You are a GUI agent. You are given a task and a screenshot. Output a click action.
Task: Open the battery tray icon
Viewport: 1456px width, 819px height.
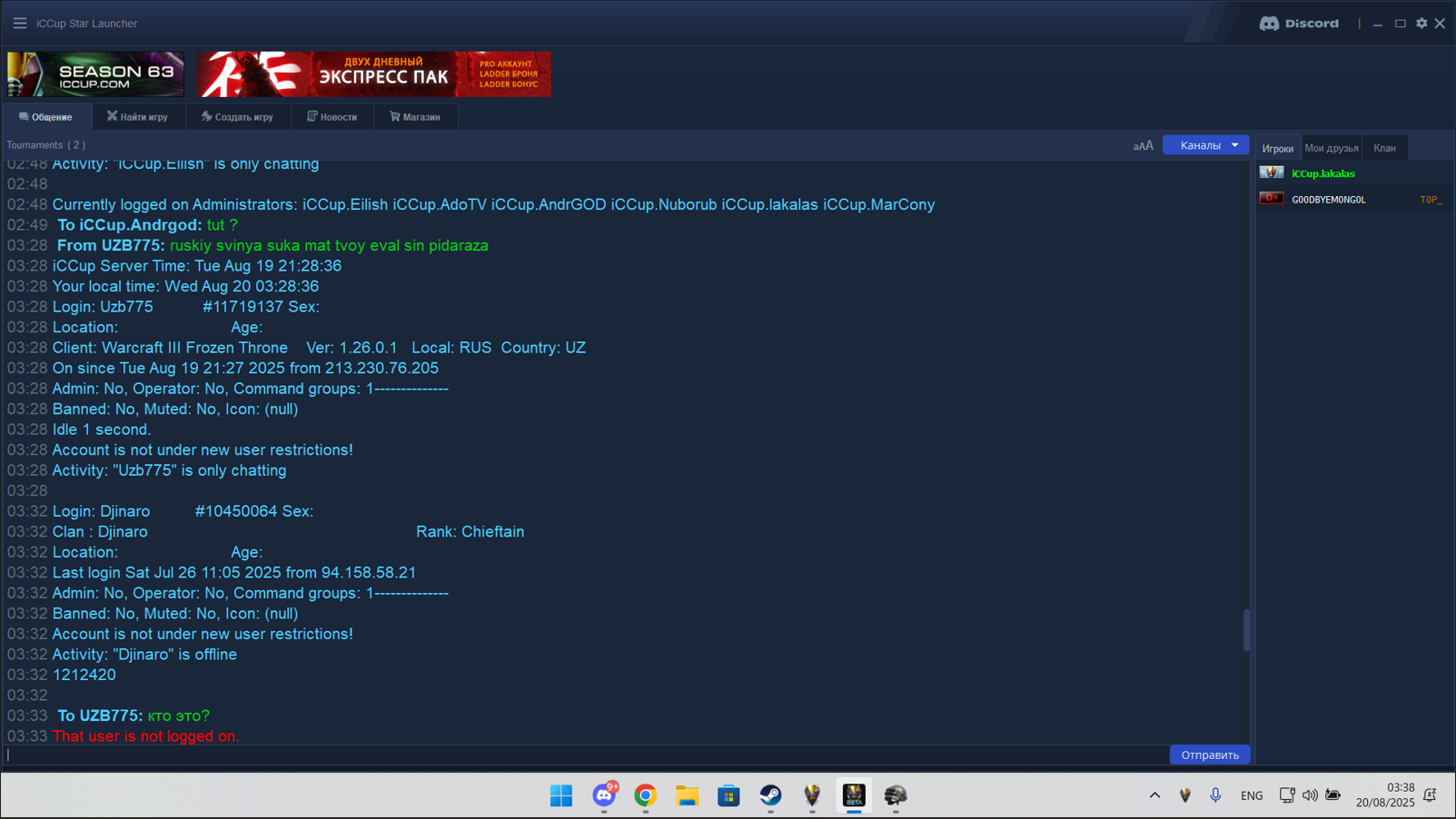click(x=1332, y=795)
